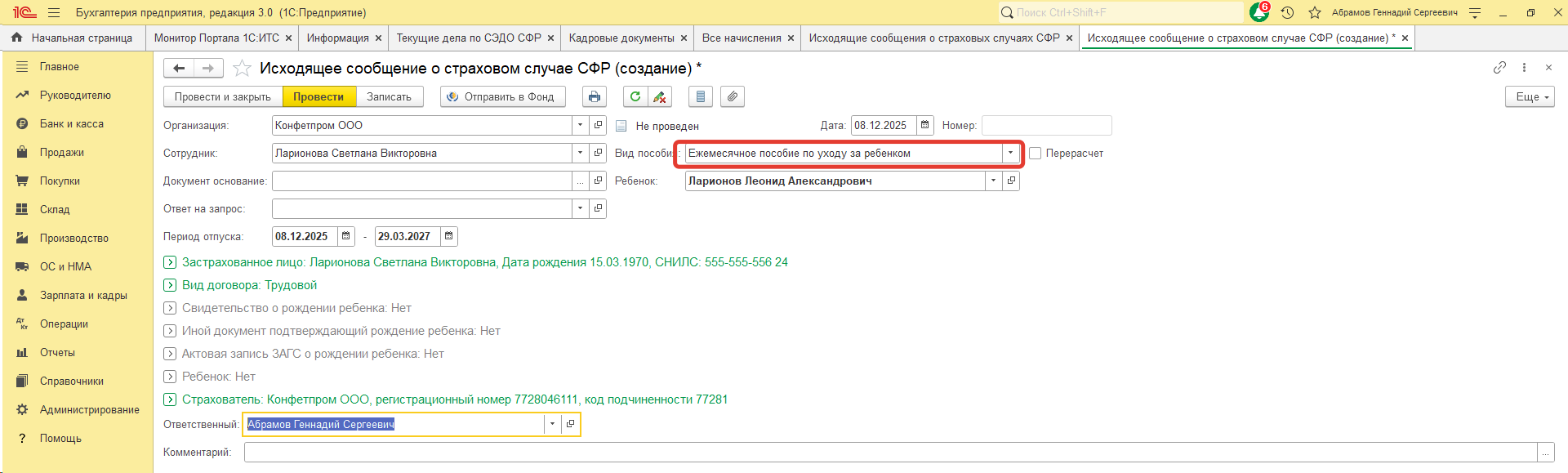1568x473 pixels.
Task: Open the Вид пособия dropdown list
Action: pos(1010,154)
